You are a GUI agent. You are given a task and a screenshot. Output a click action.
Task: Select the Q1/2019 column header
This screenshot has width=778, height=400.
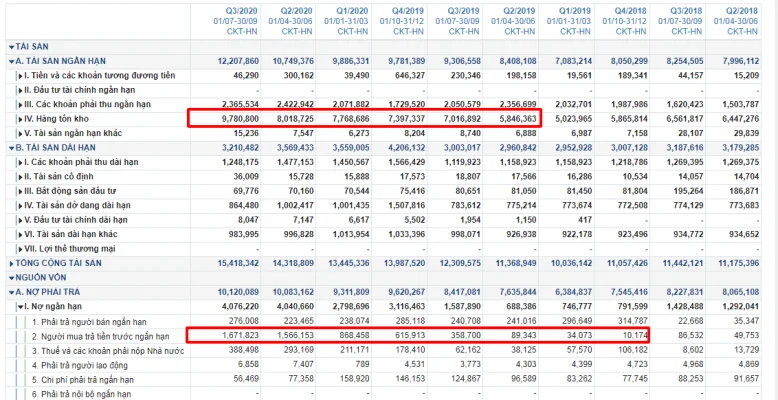(577, 10)
